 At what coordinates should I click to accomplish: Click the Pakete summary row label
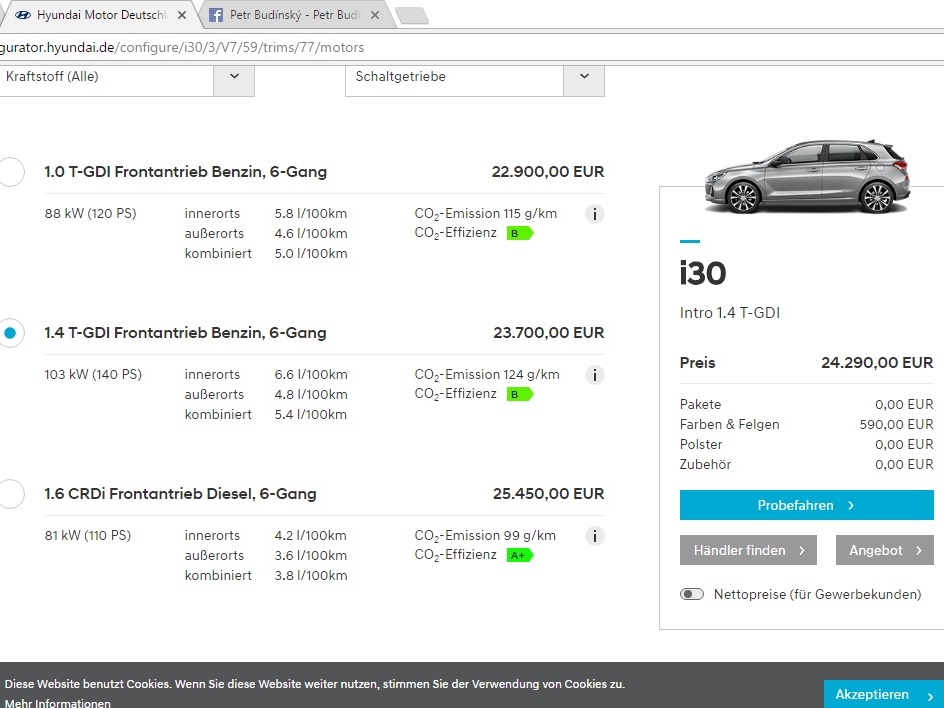click(x=700, y=405)
